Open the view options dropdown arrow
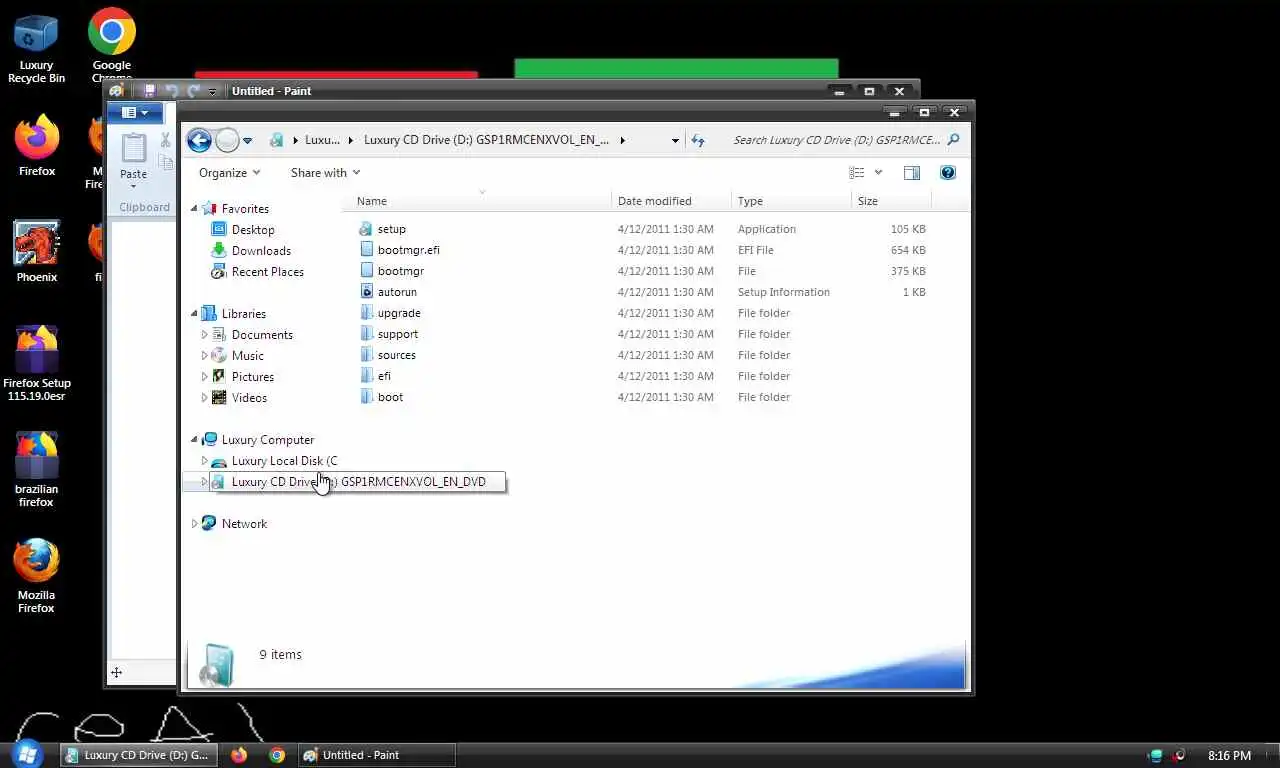Image resolution: width=1280 pixels, height=768 pixels. tap(878, 173)
